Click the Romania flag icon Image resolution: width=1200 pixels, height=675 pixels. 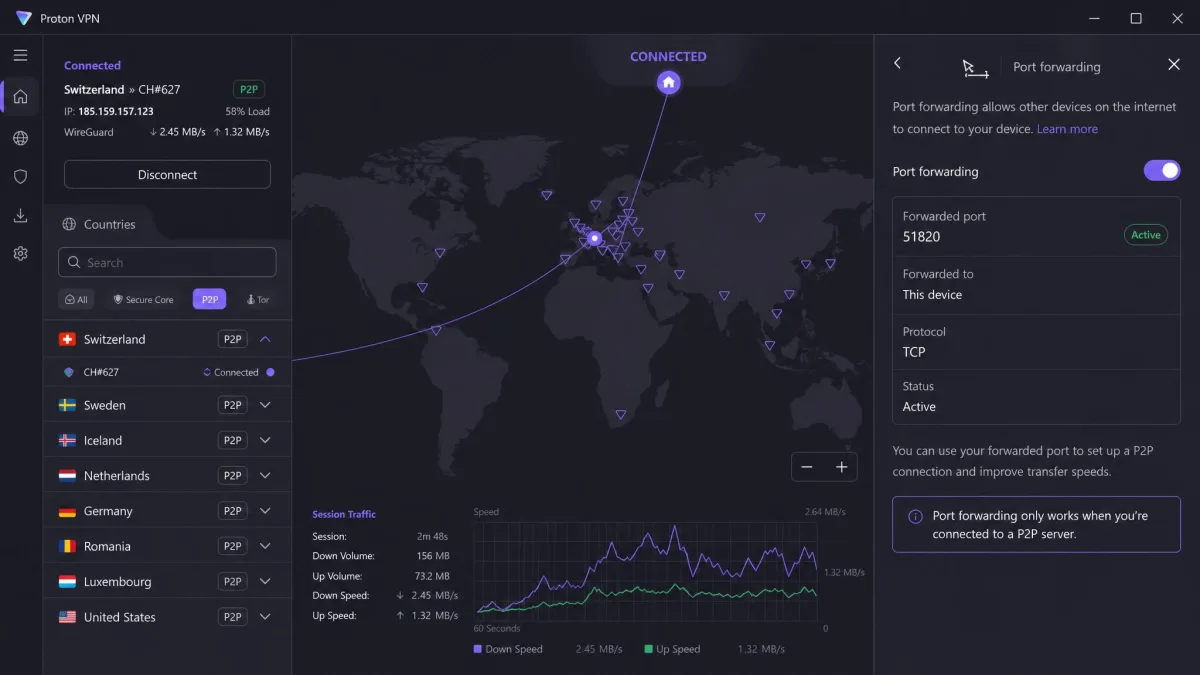(x=68, y=546)
